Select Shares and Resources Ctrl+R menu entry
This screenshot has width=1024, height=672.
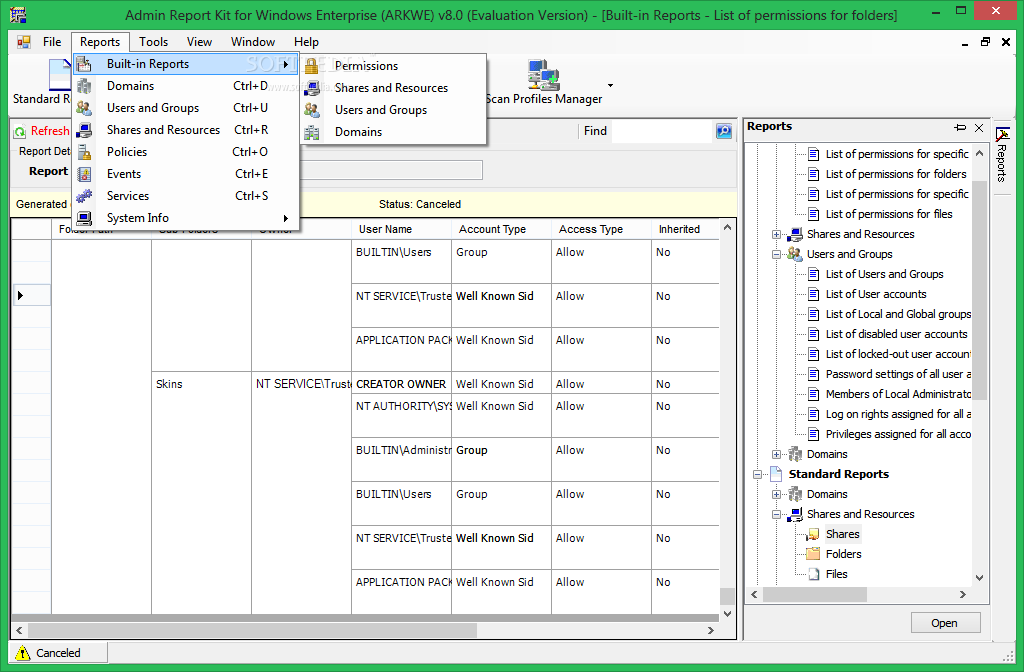[186, 130]
